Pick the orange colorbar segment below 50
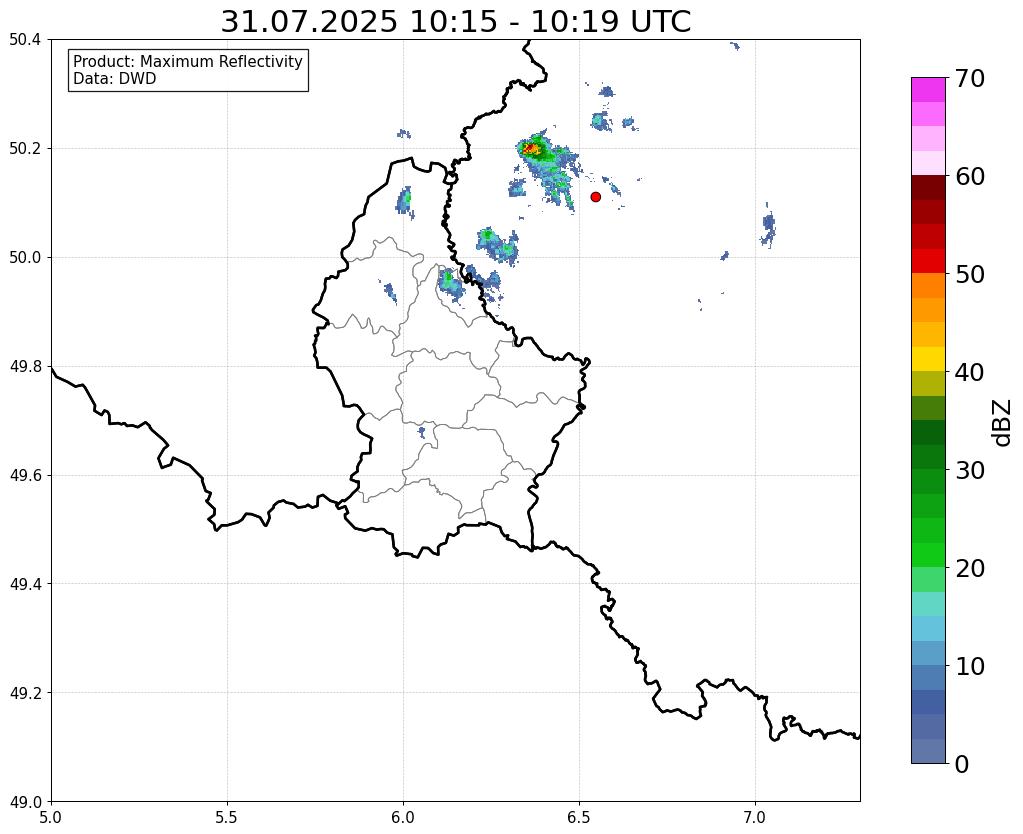1023x834 pixels. (928, 285)
